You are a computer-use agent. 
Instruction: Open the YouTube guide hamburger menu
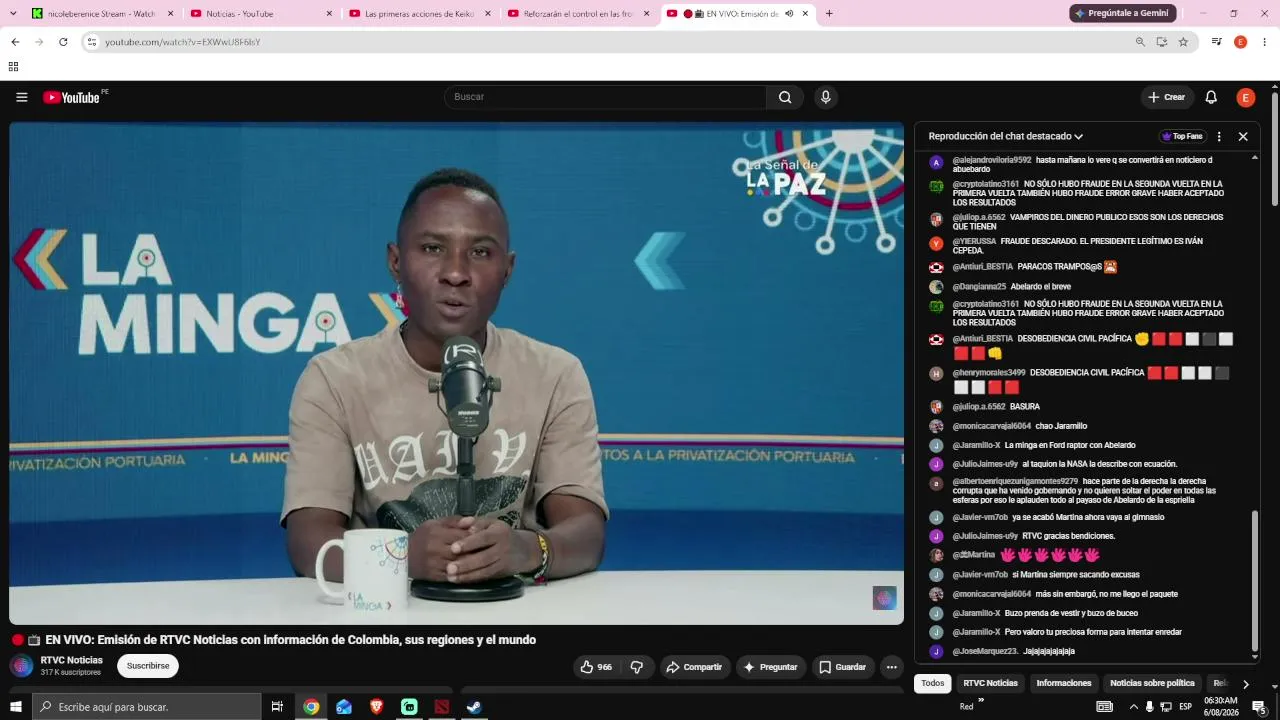pos(21,97)
